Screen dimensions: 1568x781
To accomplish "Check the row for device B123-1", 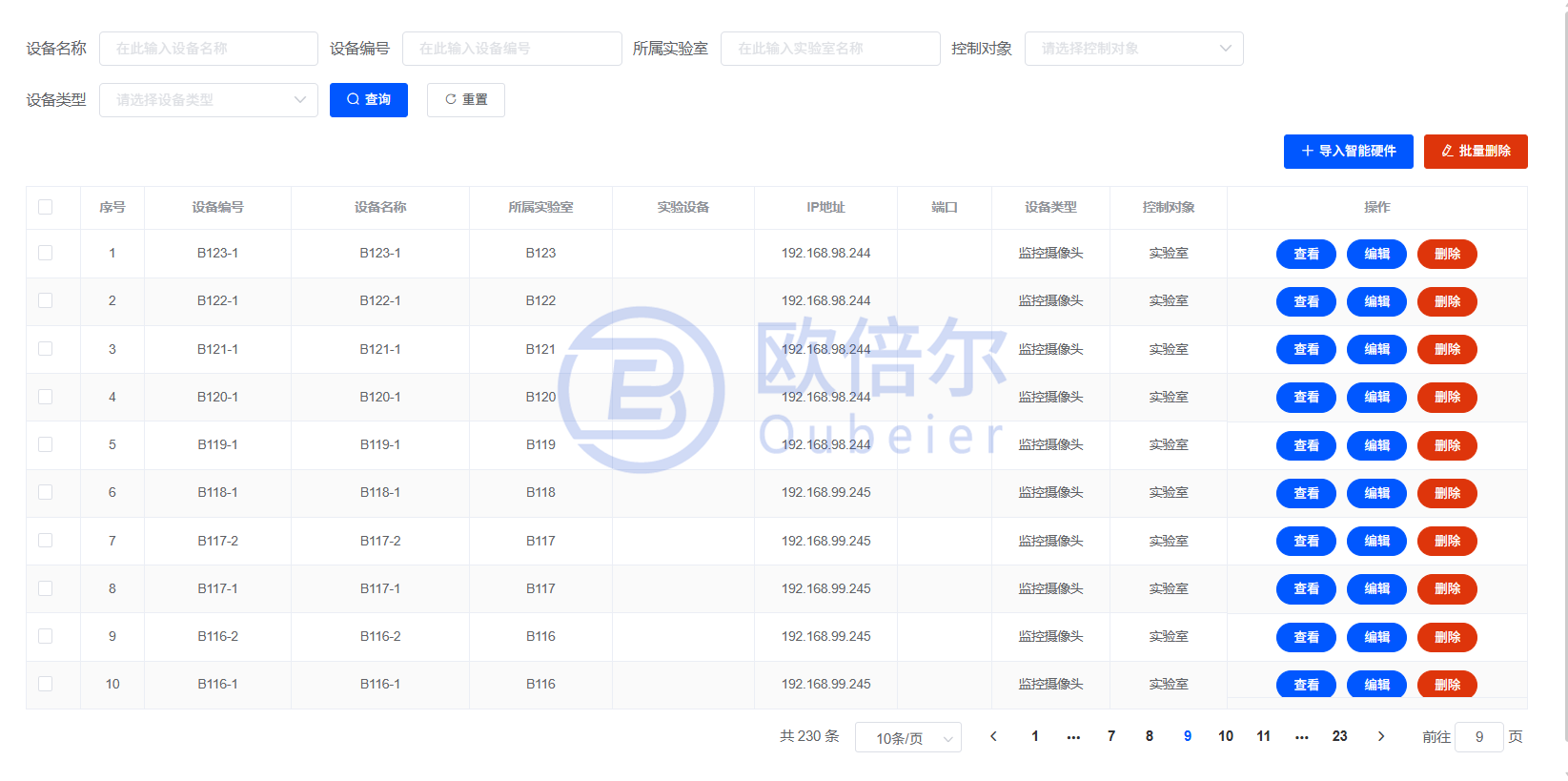I will coord(46,253).
